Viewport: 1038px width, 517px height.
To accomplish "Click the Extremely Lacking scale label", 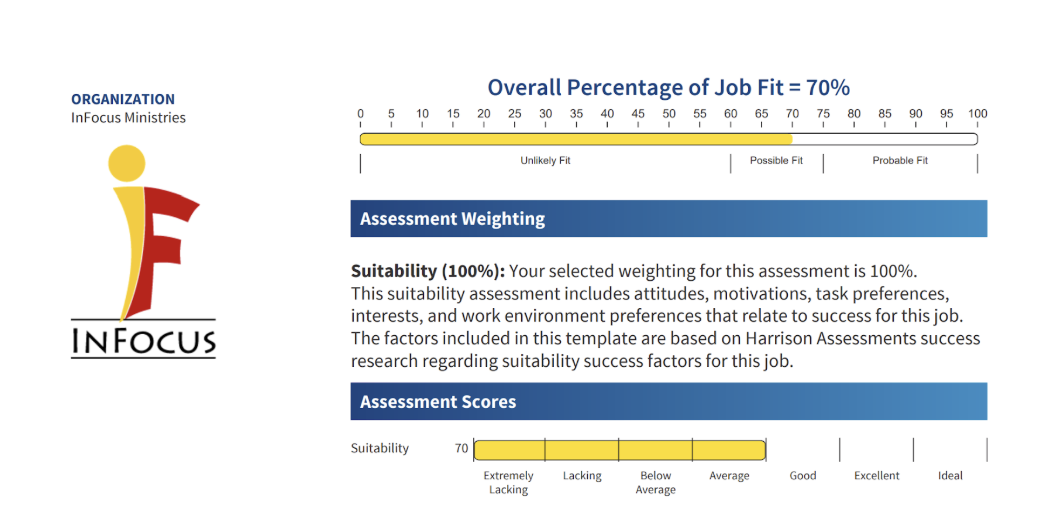I will (x=509, y=483).
